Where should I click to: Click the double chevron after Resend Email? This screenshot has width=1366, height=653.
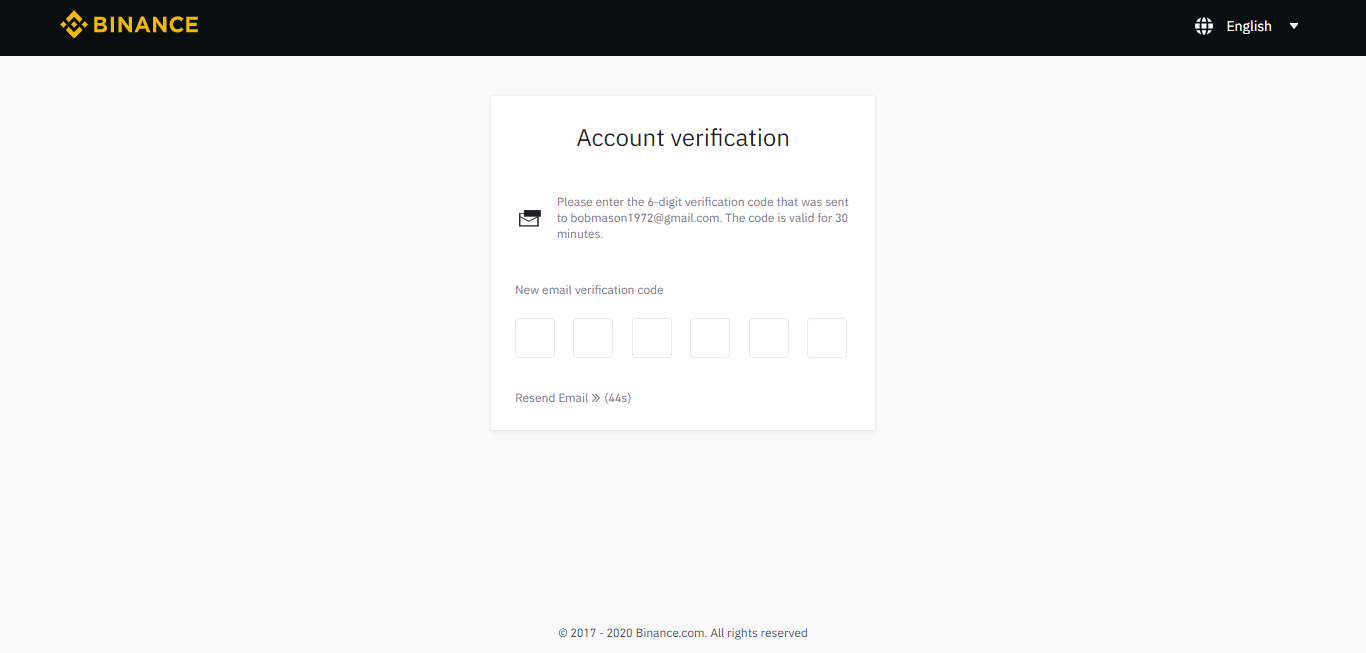tap(596, 398)
